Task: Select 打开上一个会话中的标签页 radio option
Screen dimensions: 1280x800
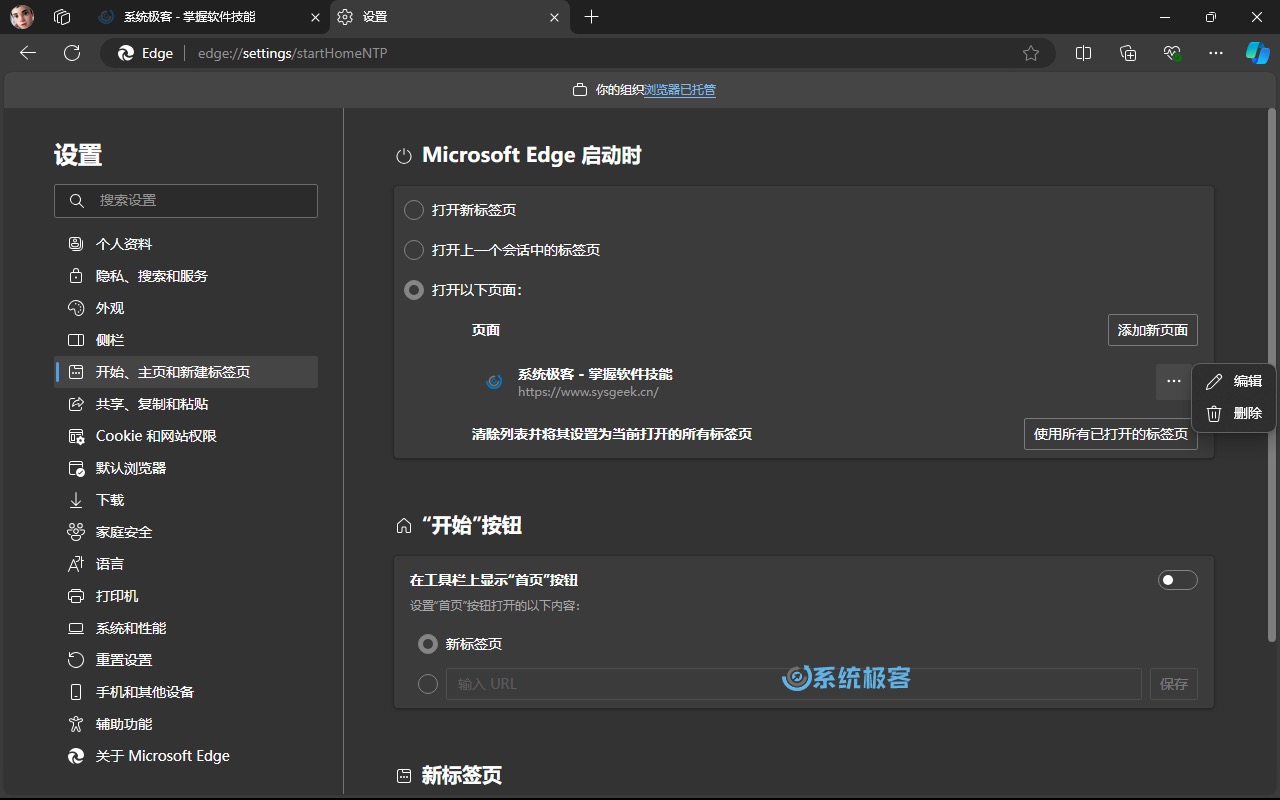Action: 414,250
